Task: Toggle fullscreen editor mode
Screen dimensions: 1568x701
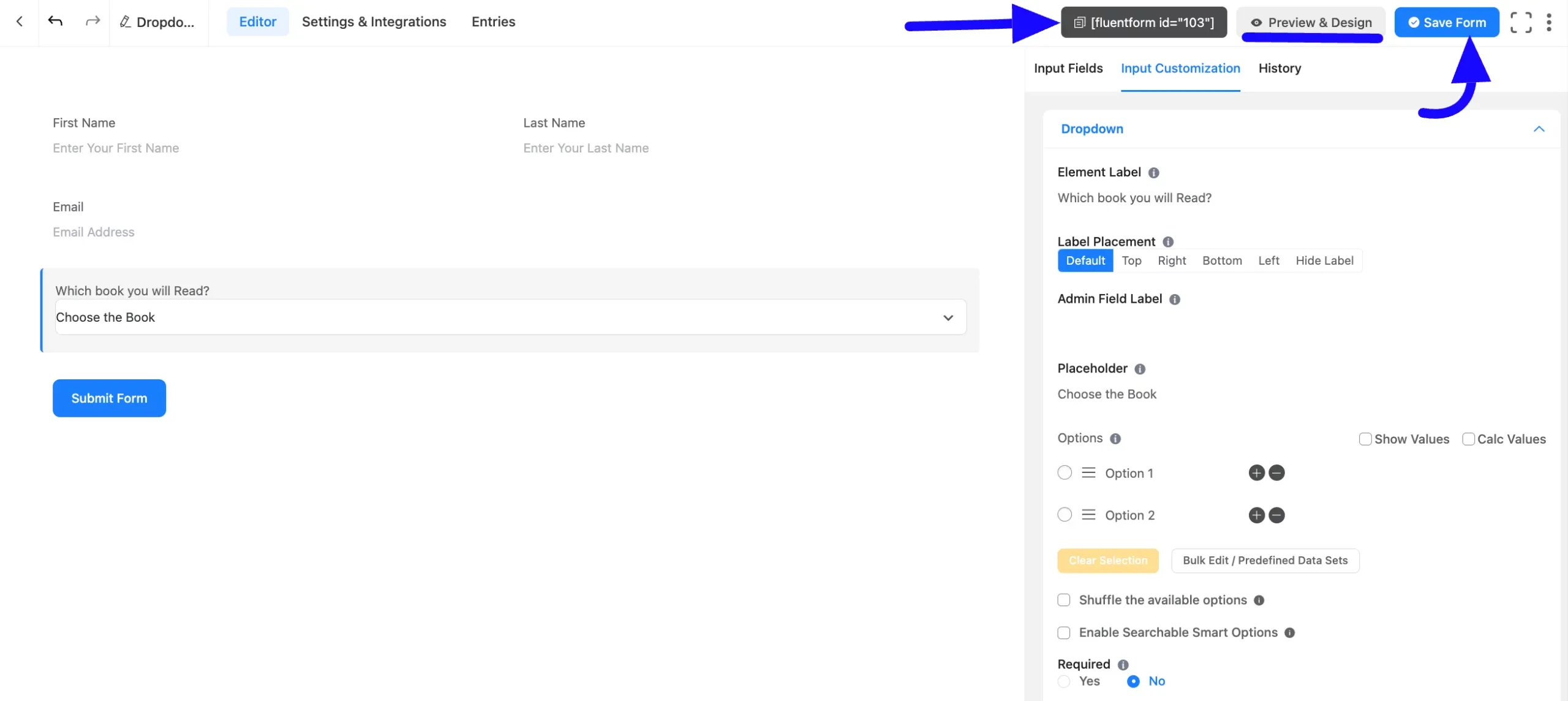Action: click(x=1521, y=23)
